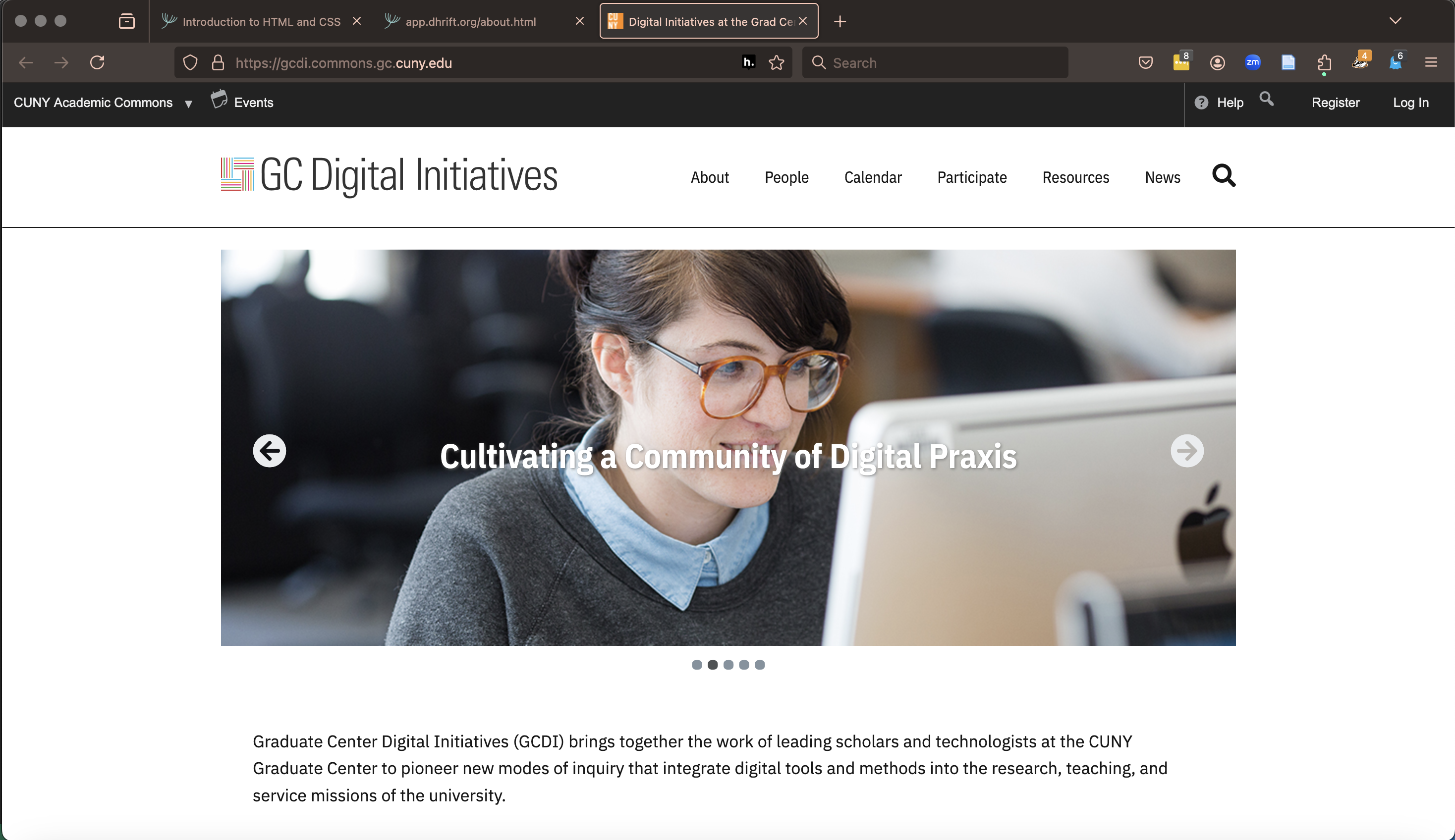Click the List all tabs chevron

(x=1395, y=21)
